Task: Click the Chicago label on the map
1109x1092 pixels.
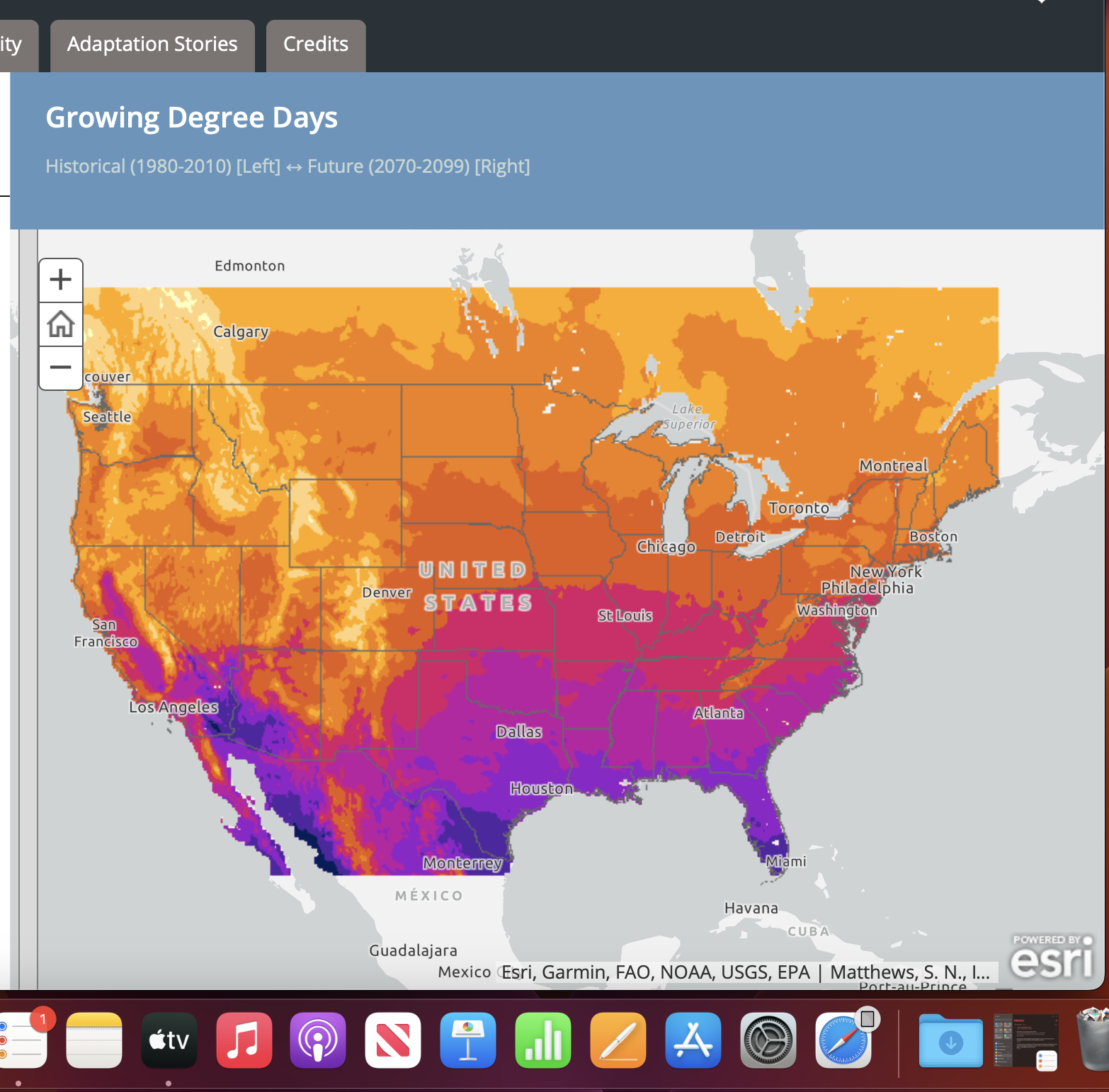Action: pyautogui.click(x=666, y=547)
